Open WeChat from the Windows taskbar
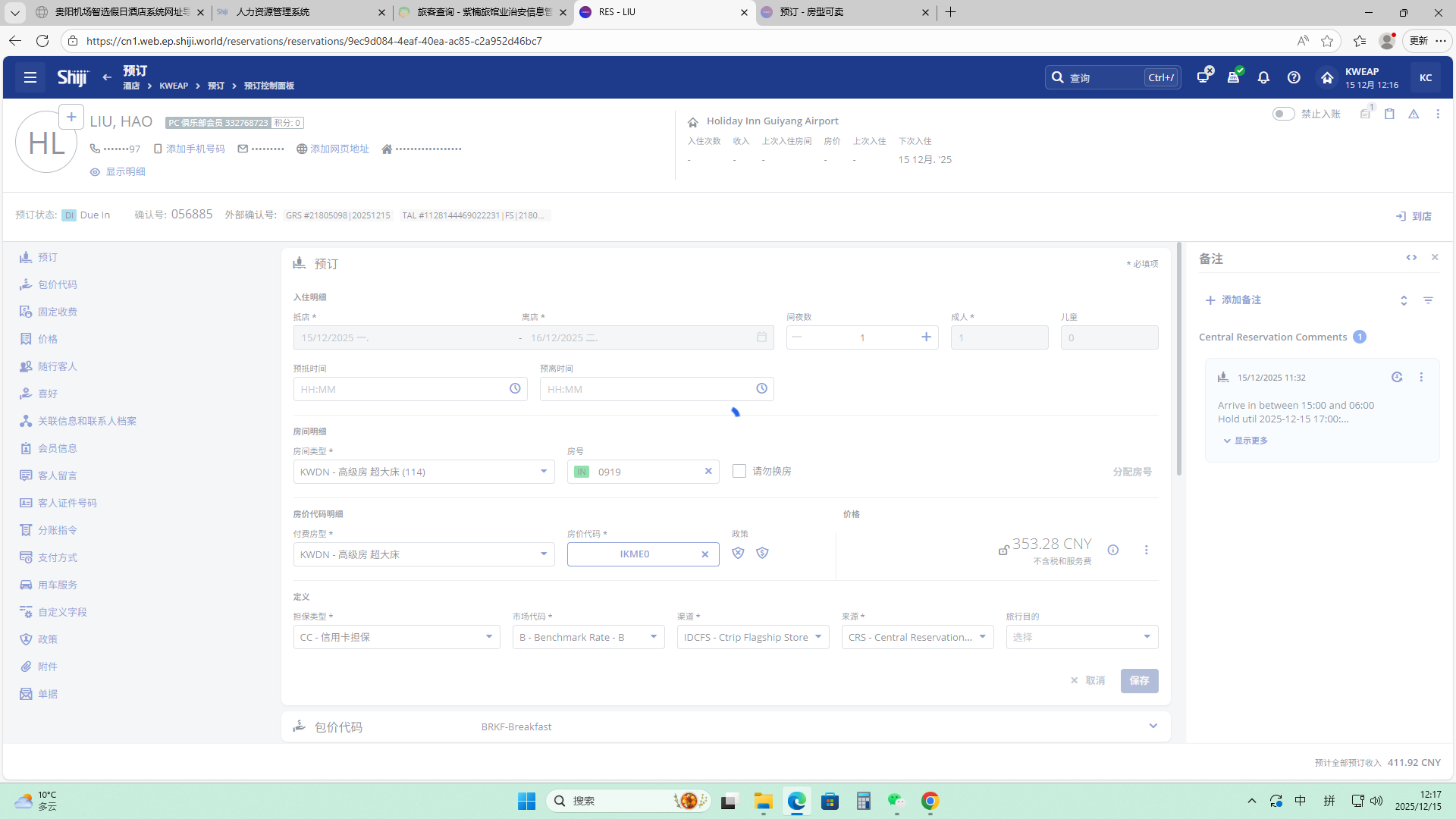 [896, 801]
